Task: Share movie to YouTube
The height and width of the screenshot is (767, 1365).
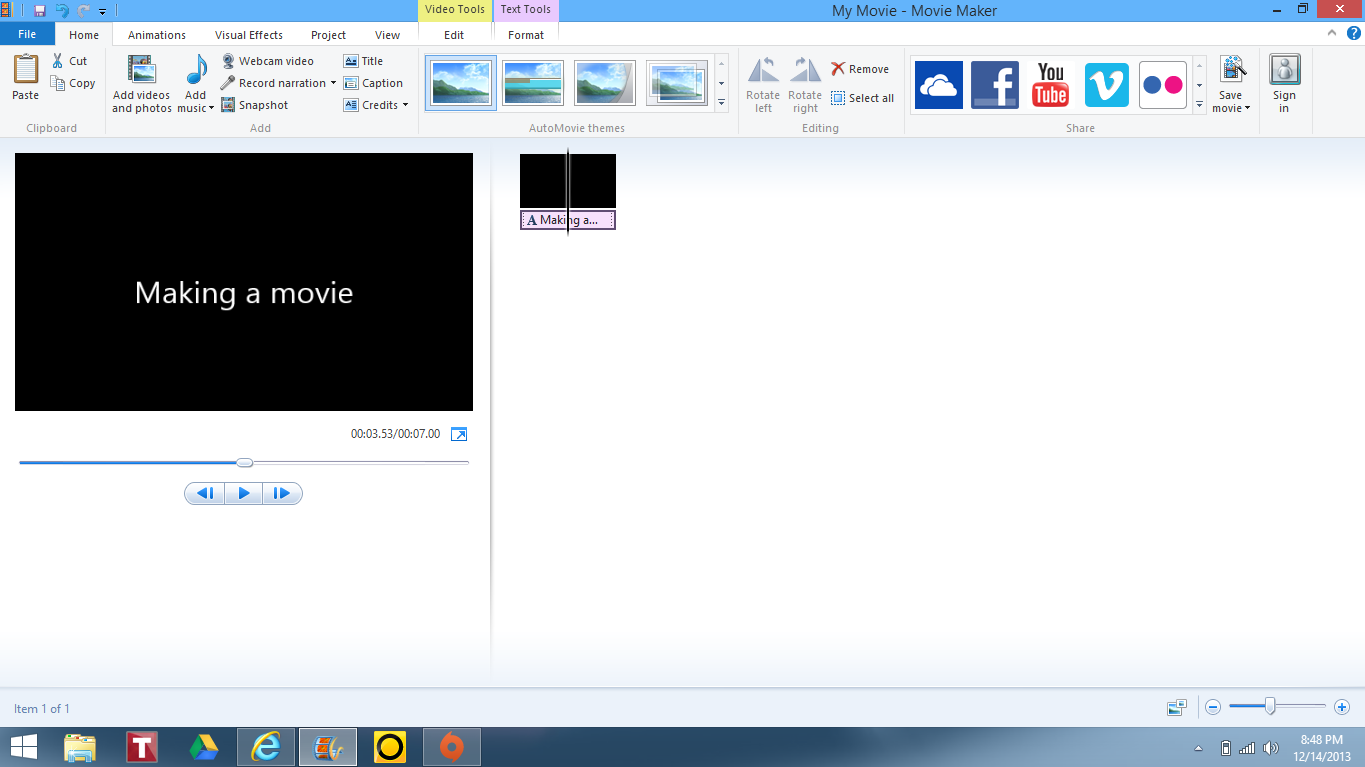Action: pos(1051,85)
